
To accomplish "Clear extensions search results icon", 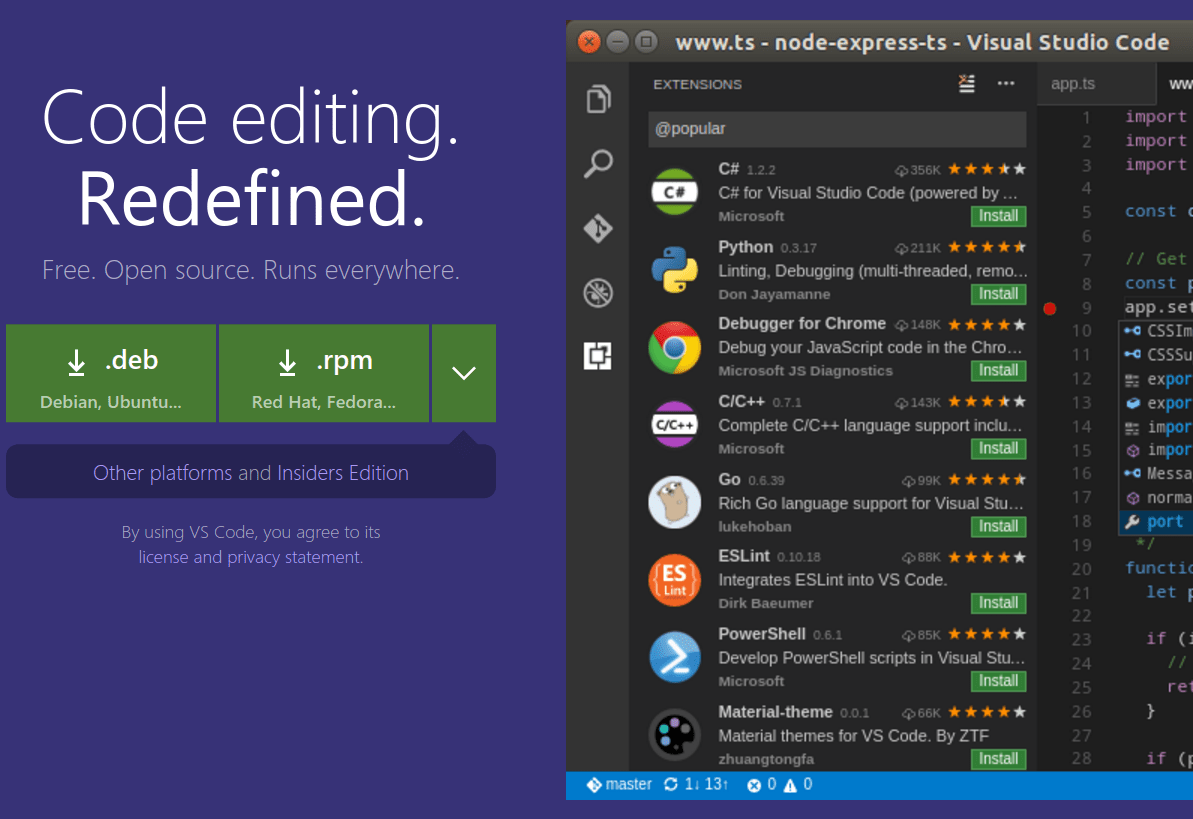I will pyautogui.click(x=966, y=83).
